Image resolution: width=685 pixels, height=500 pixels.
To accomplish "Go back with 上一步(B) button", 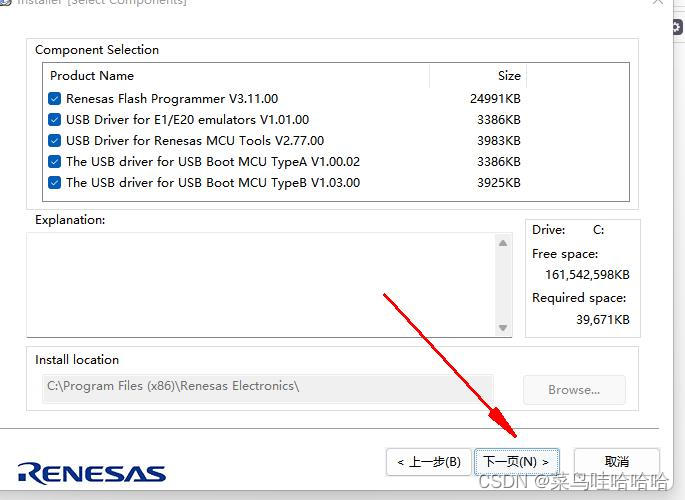I will pyautogui.click(x=429, y=462).
